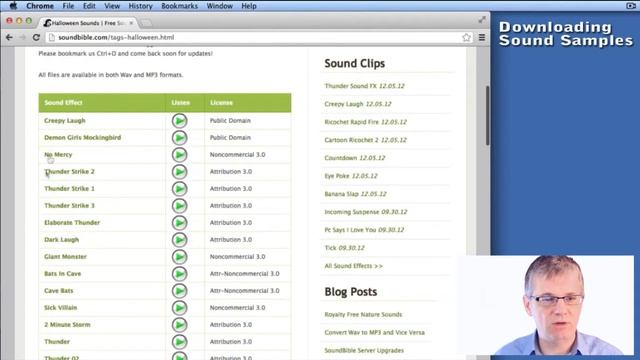
Task: Open the 2 Minute Storm link
Action: pos(67,324)
